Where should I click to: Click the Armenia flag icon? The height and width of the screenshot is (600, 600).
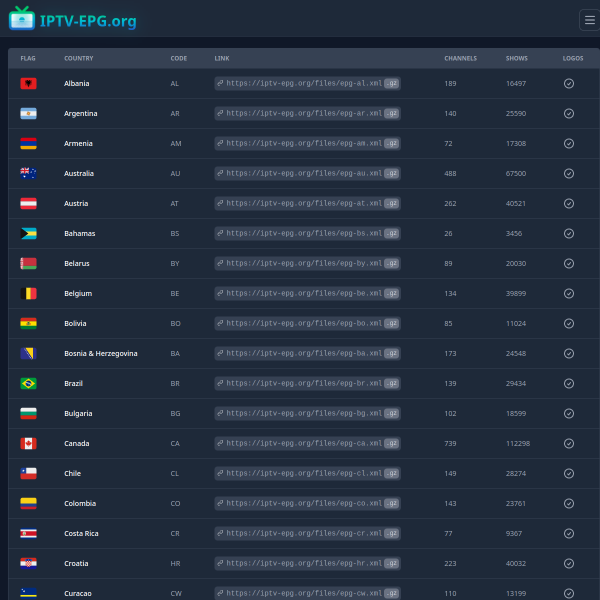point(28,143)
